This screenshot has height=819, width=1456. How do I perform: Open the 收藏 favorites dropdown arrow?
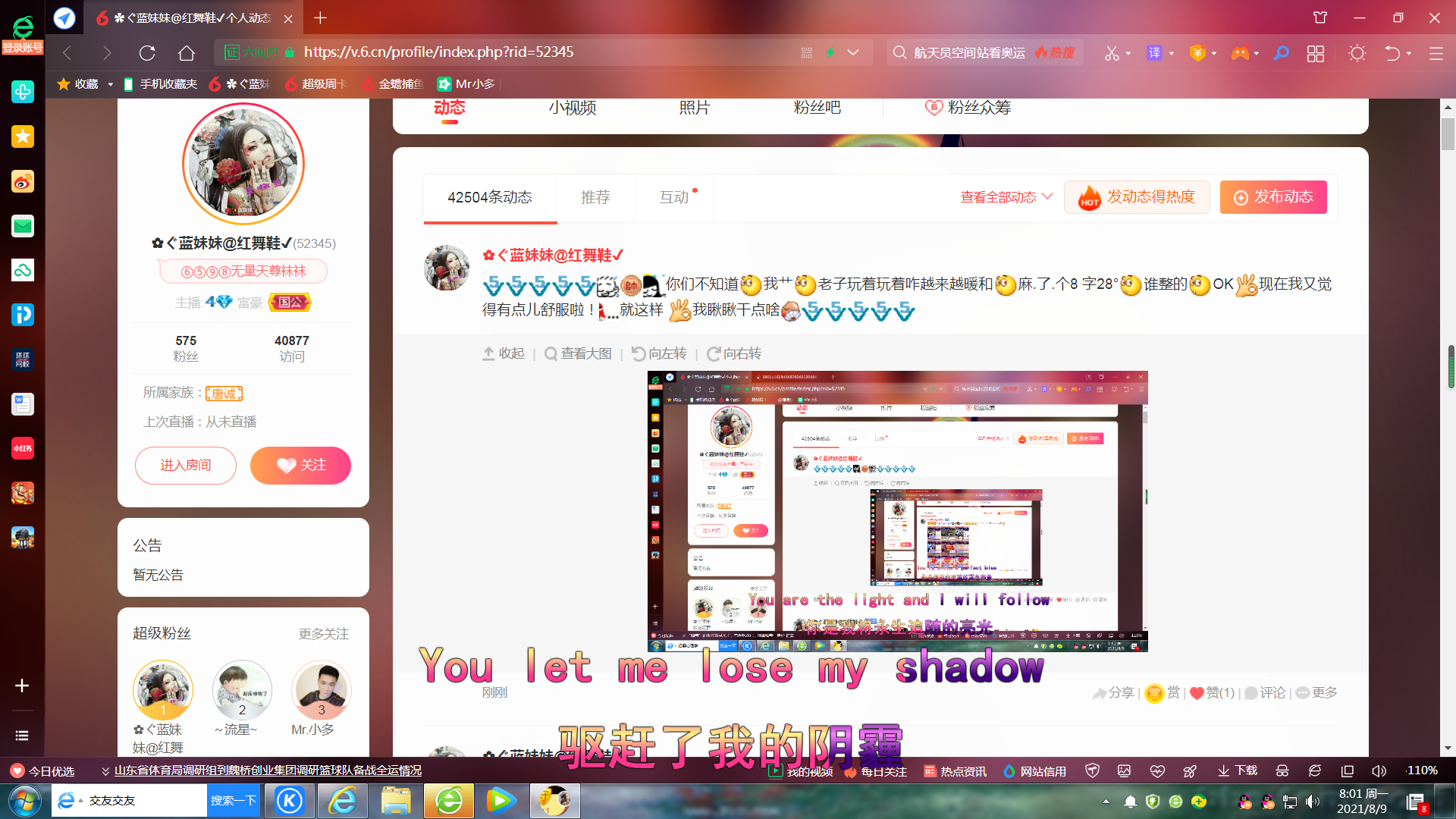pyautogui.click(x=110, y=84)
